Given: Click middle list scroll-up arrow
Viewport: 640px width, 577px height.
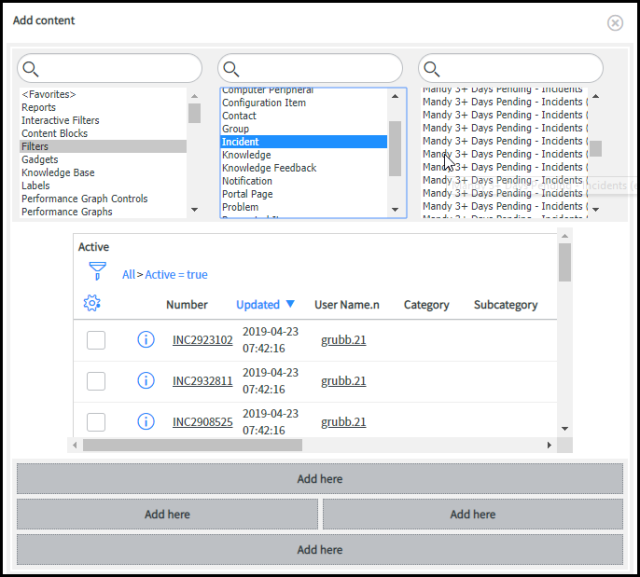Looking at the screenshot, I should pos(395,96).
